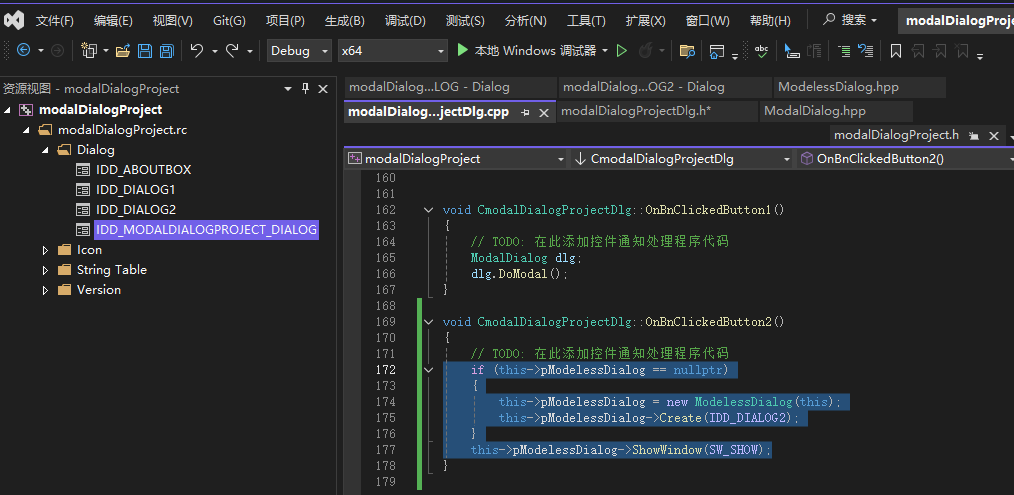Open the x64 platform dropdown
Image resolution: width=1014 pixels, height=495 pixels.
click(x=391, y=51)
